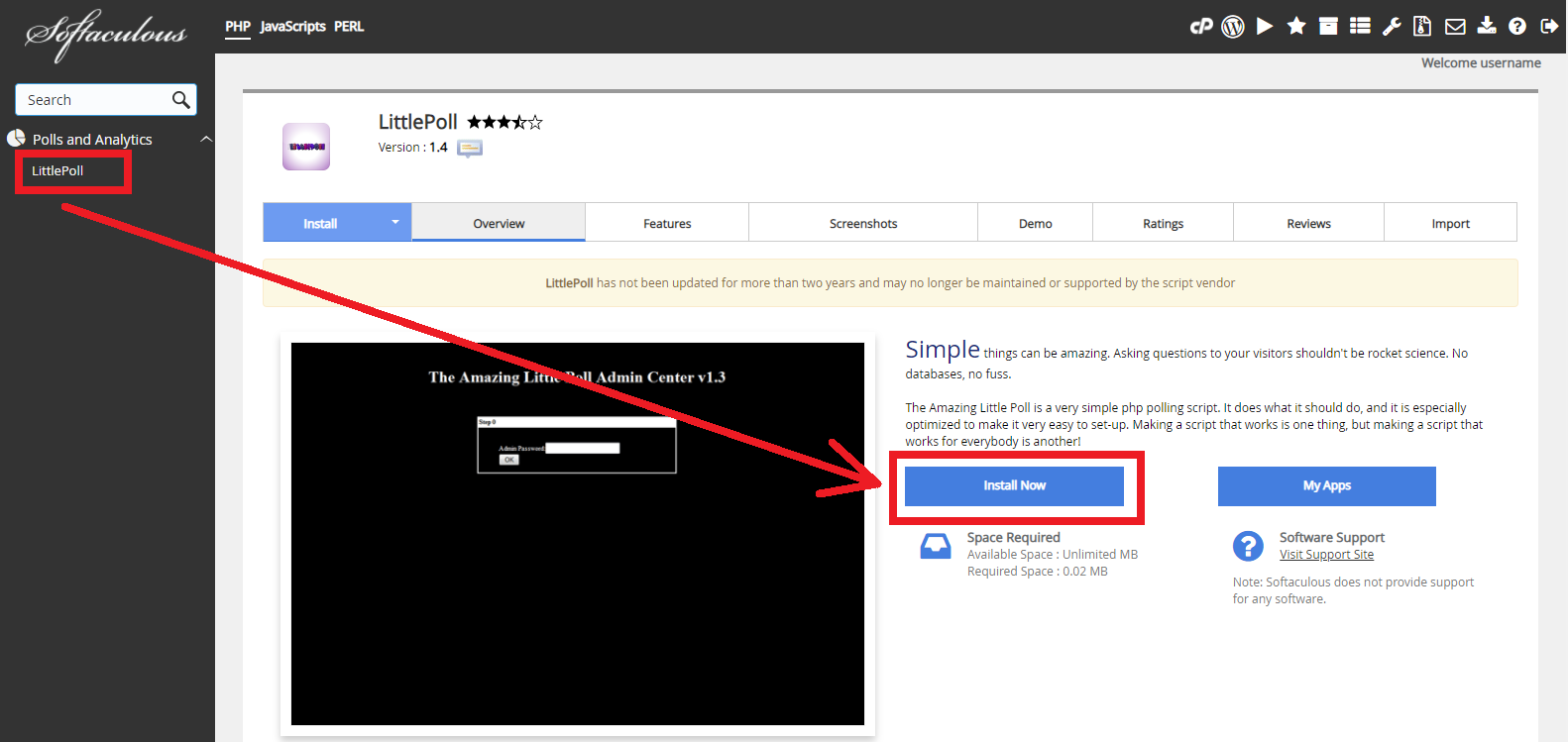The image size is (1568, 742).
Task: Open the wrench settings icon
Action: click(1392, 27)
